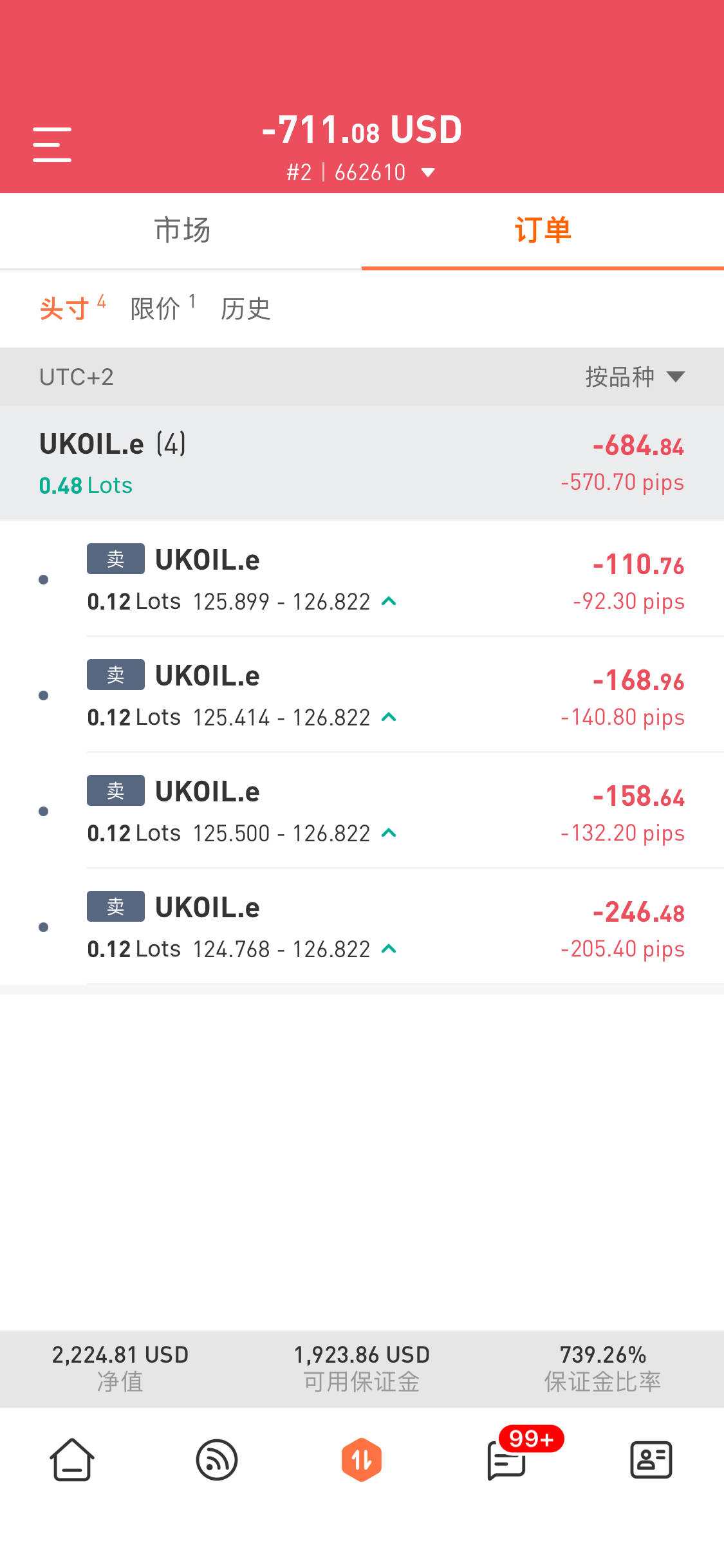
Task: Tap the orange trade hexagon icon
Action: tap(362, 1460)
